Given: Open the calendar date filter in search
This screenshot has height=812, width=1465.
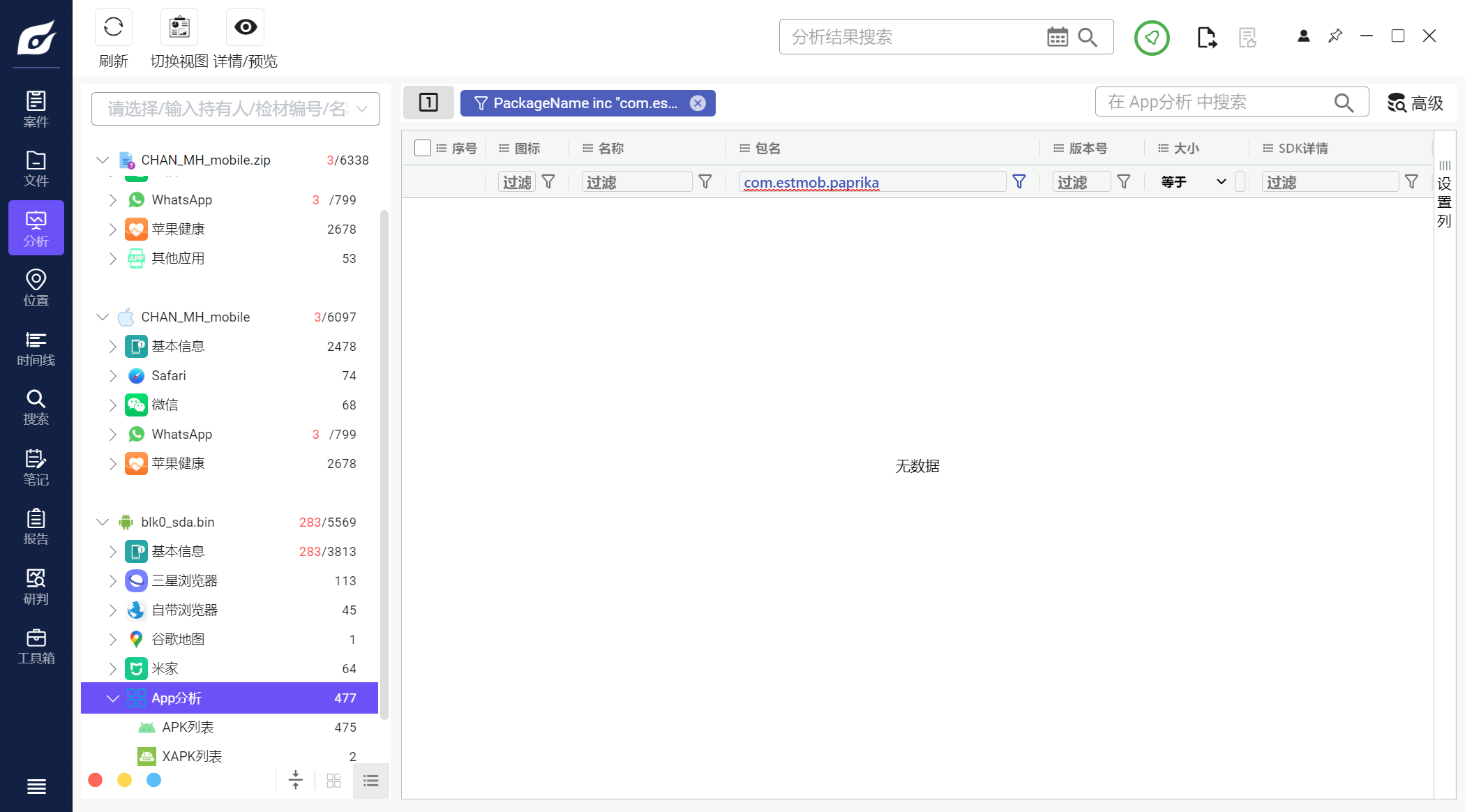Looking at the screenshot, I should [1057, 37].
